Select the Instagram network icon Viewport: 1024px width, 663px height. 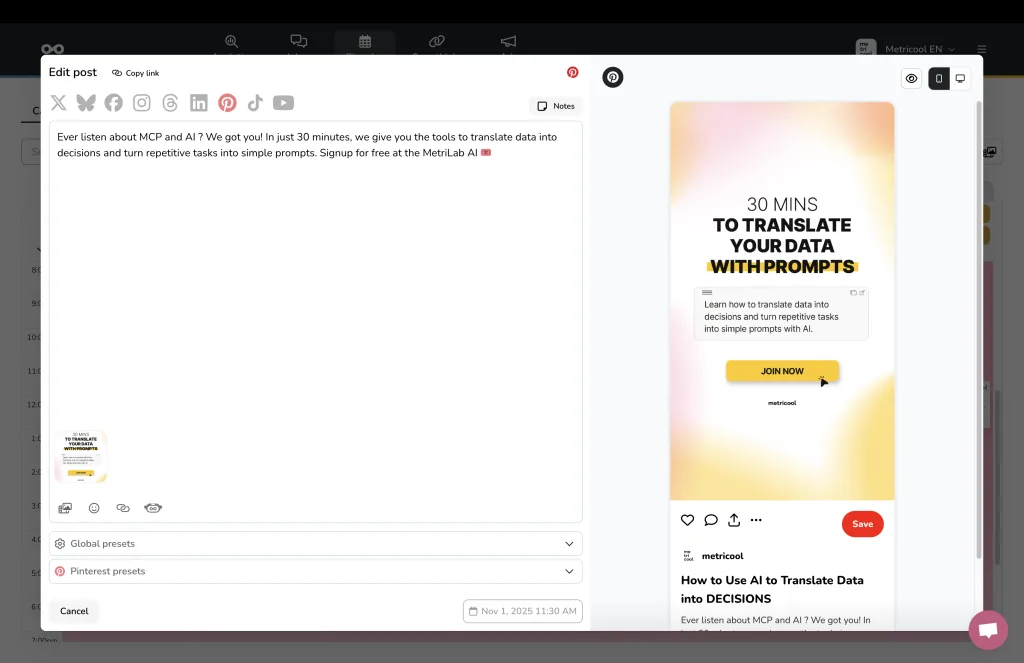(x=142, y=103)
